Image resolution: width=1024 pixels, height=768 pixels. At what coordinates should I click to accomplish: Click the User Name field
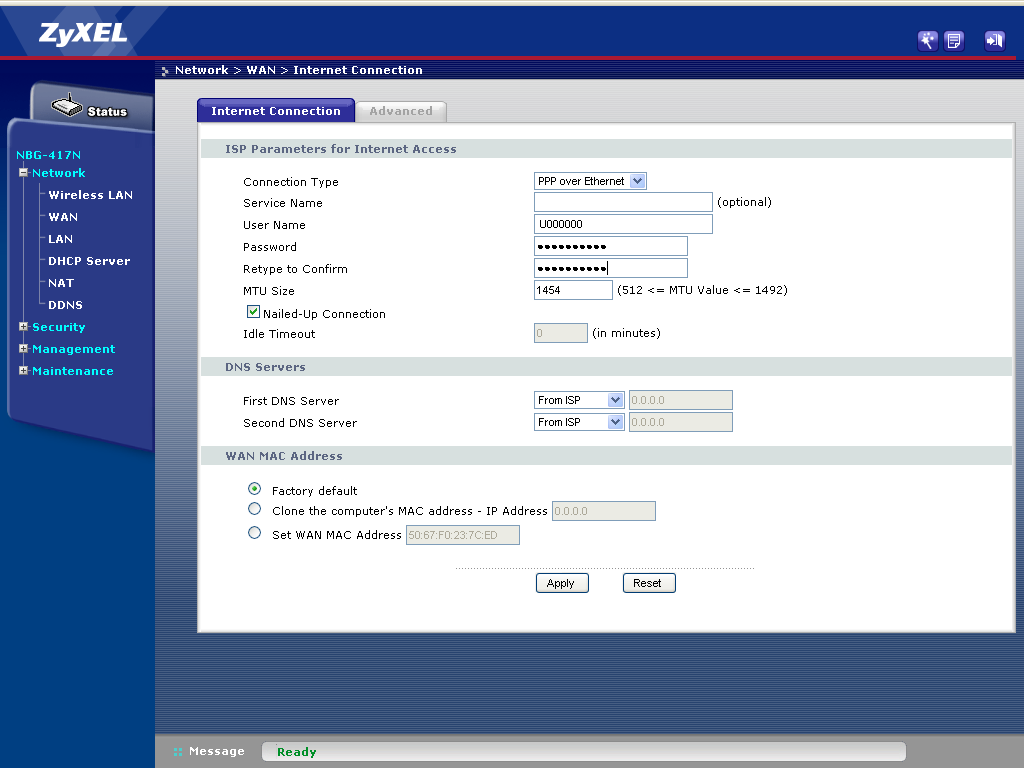623,224
